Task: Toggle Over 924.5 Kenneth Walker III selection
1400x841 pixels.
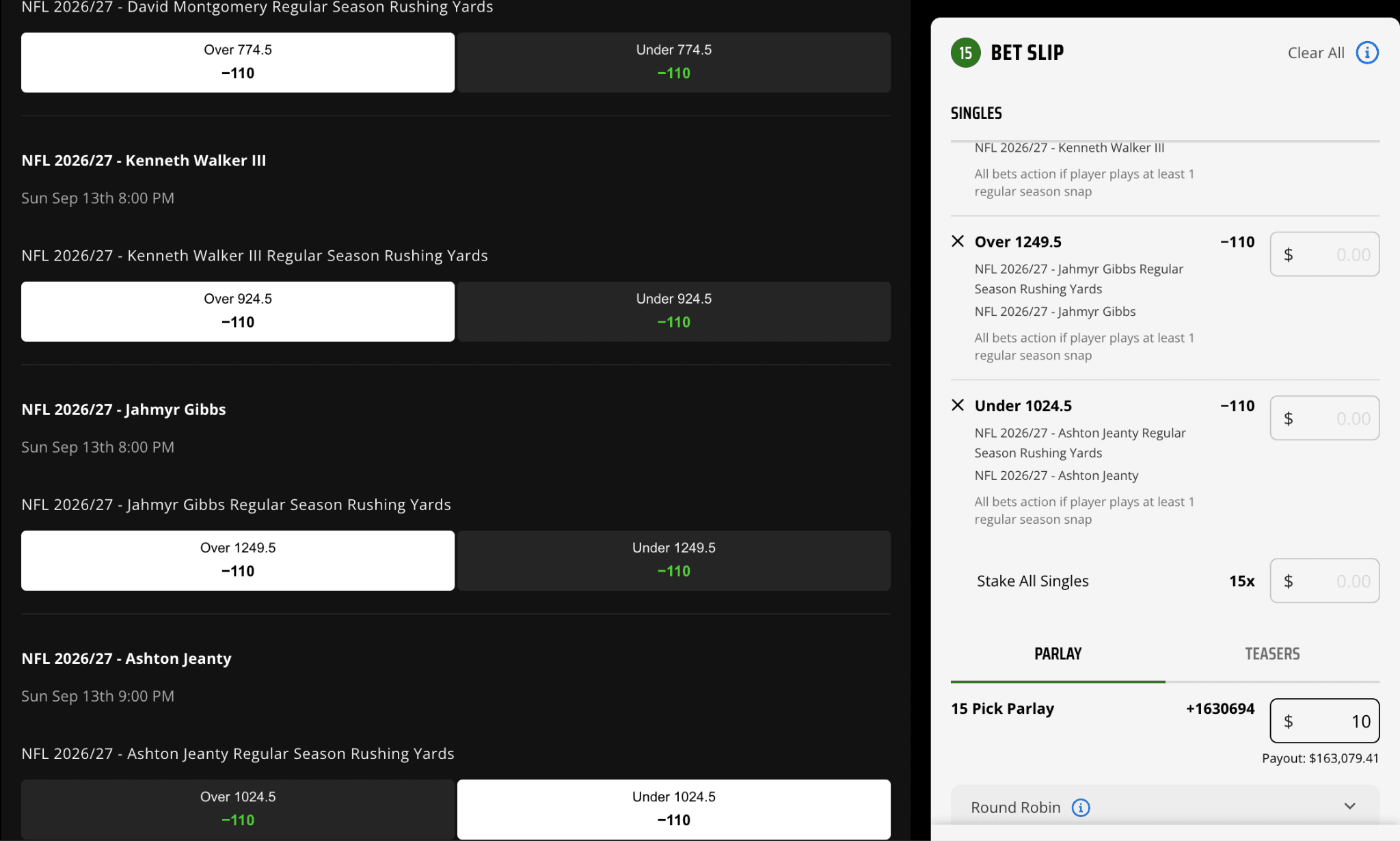Action: [237, 311]
